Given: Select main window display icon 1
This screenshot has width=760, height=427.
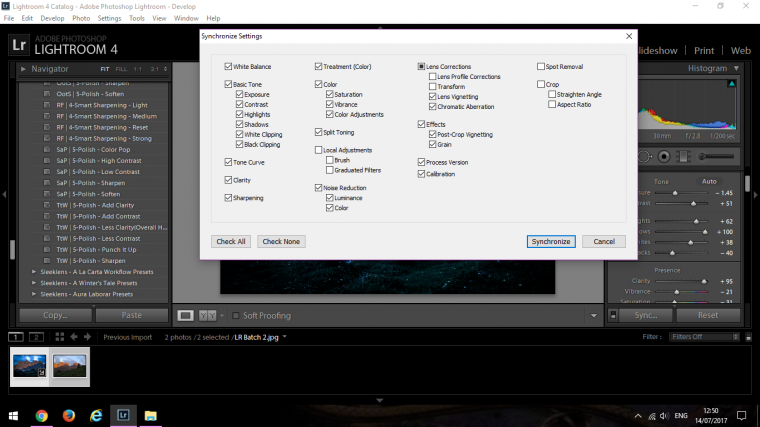Looking at the screenshot, I should click(16, 337).
